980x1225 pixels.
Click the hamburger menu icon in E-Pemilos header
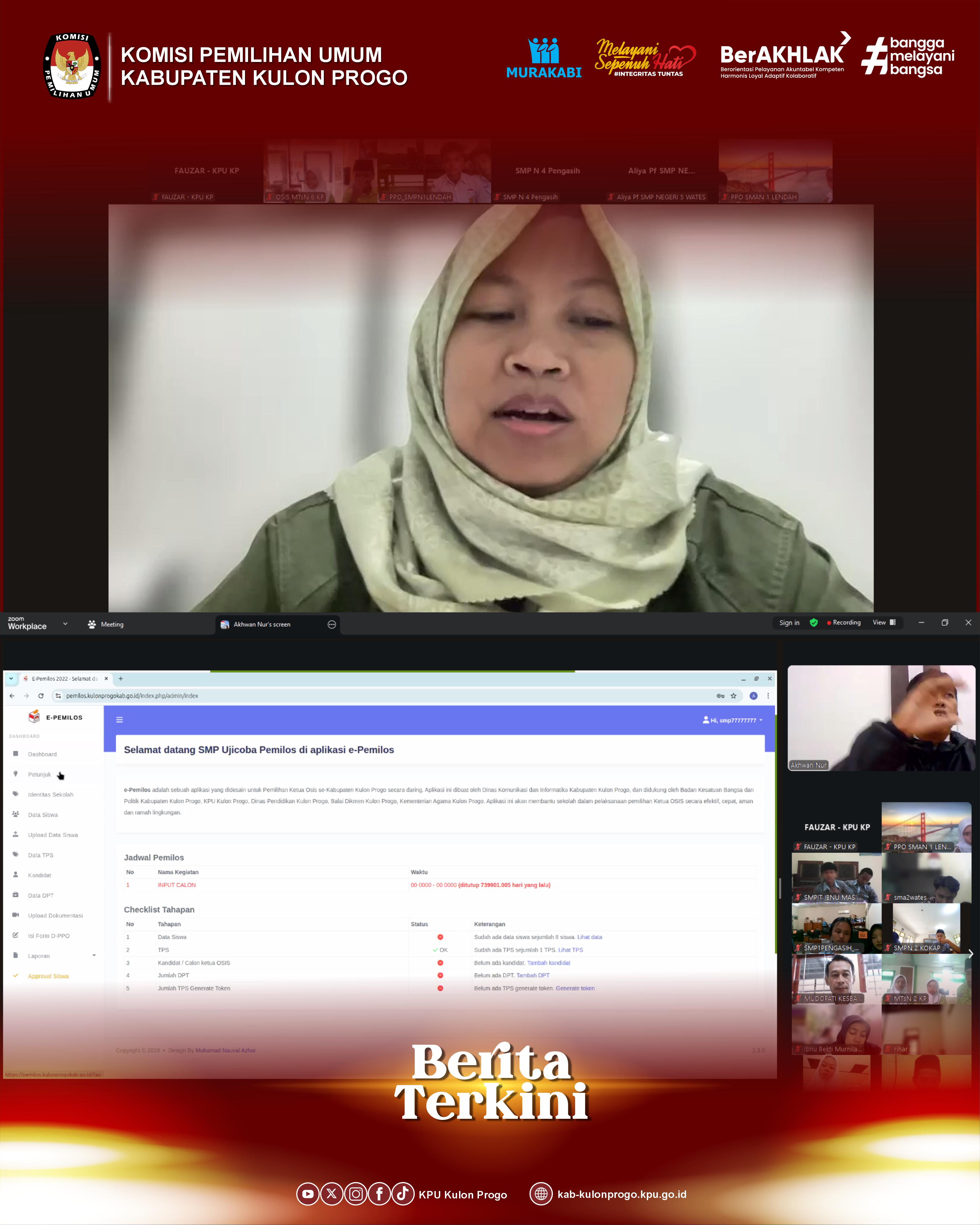[119, 720]
